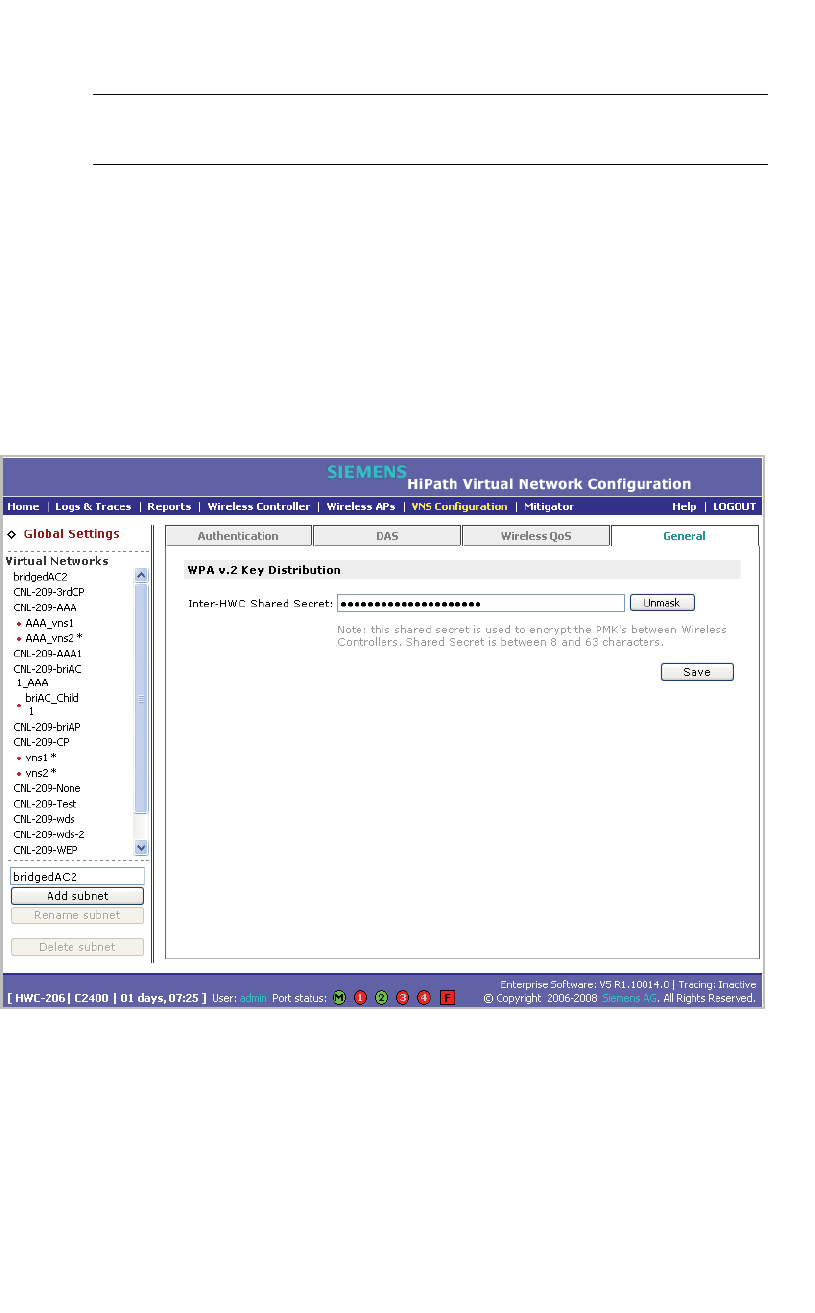Click the admin user link

253,998
